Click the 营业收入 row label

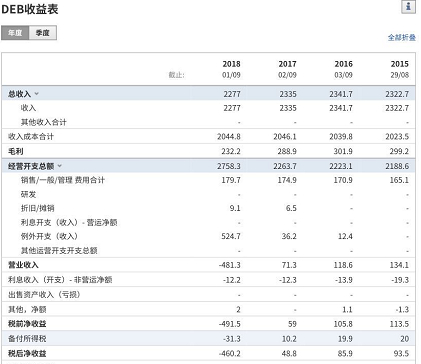23,265
